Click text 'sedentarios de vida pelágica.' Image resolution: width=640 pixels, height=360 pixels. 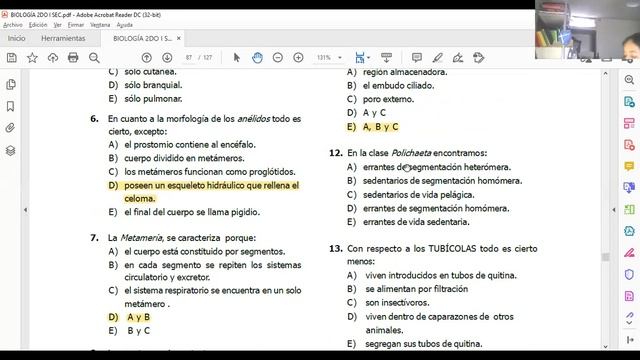coord(418,195)
